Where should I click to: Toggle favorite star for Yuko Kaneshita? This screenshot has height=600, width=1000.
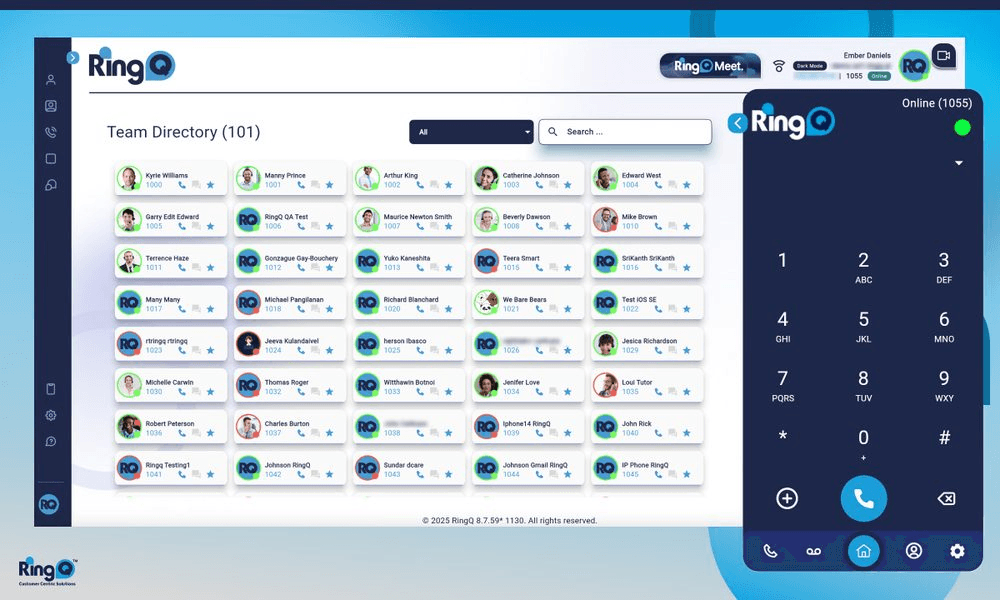point(448,268)
